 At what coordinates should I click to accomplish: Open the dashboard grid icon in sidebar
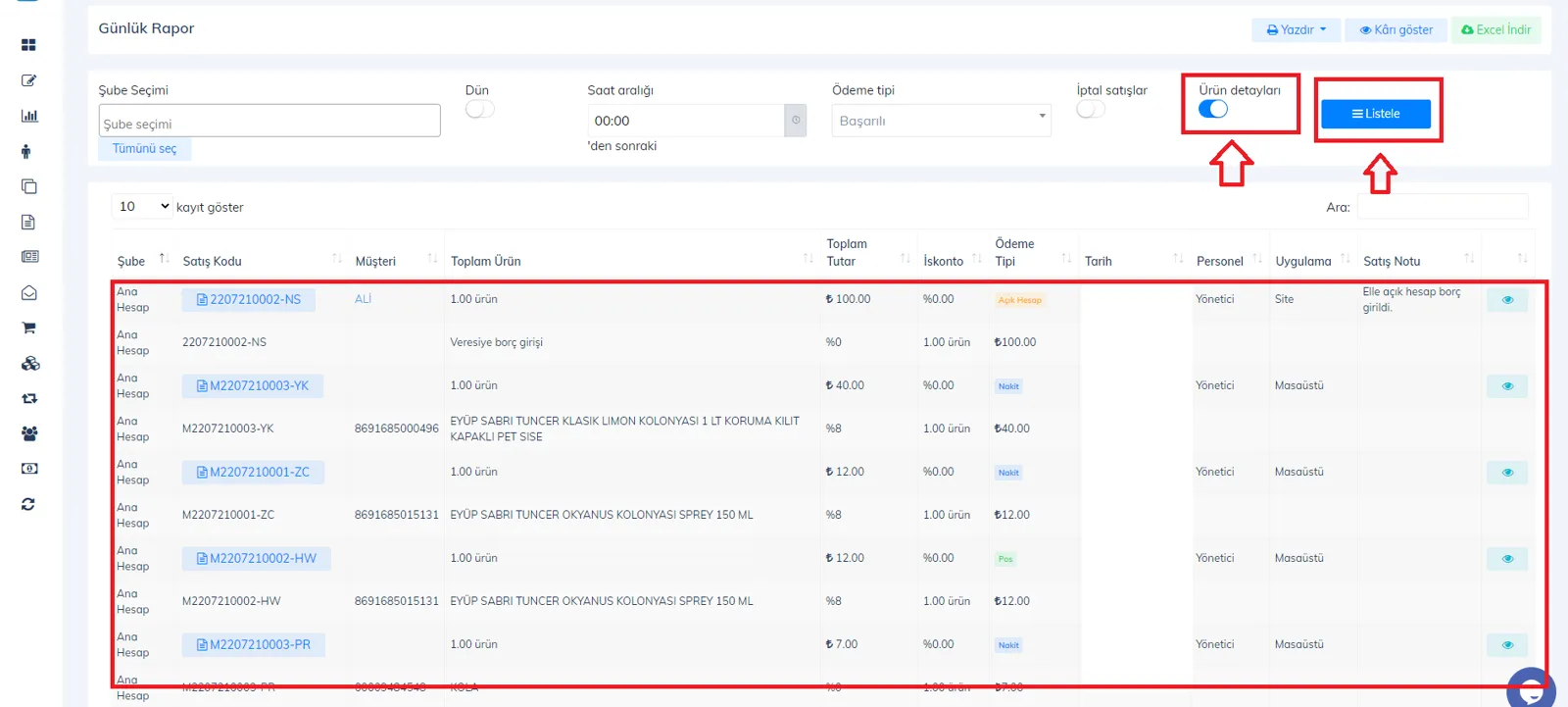coord(28,45)
